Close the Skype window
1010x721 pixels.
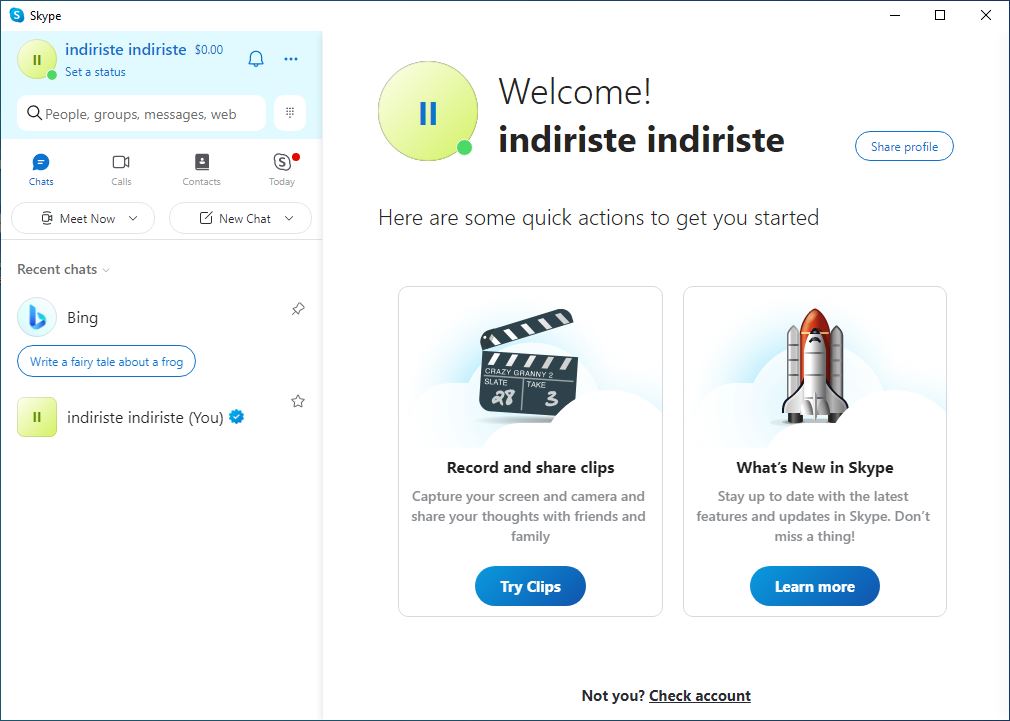986,15
